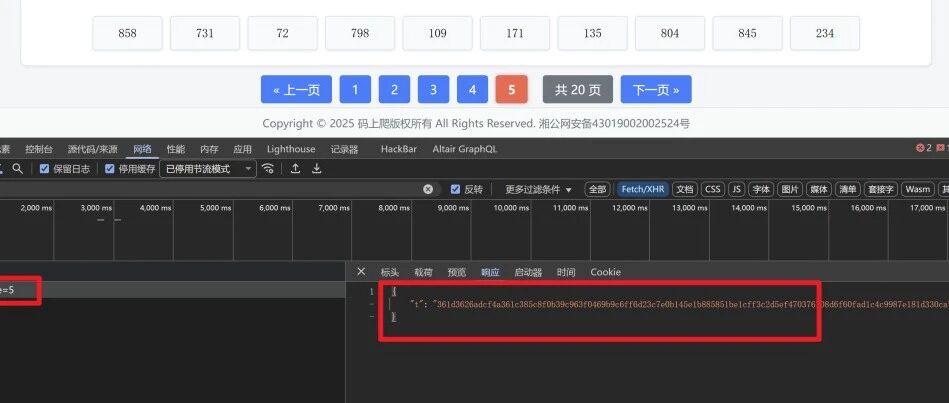Click the number box 858
This screenshot has height=403, width=949.
click(128, 33)
